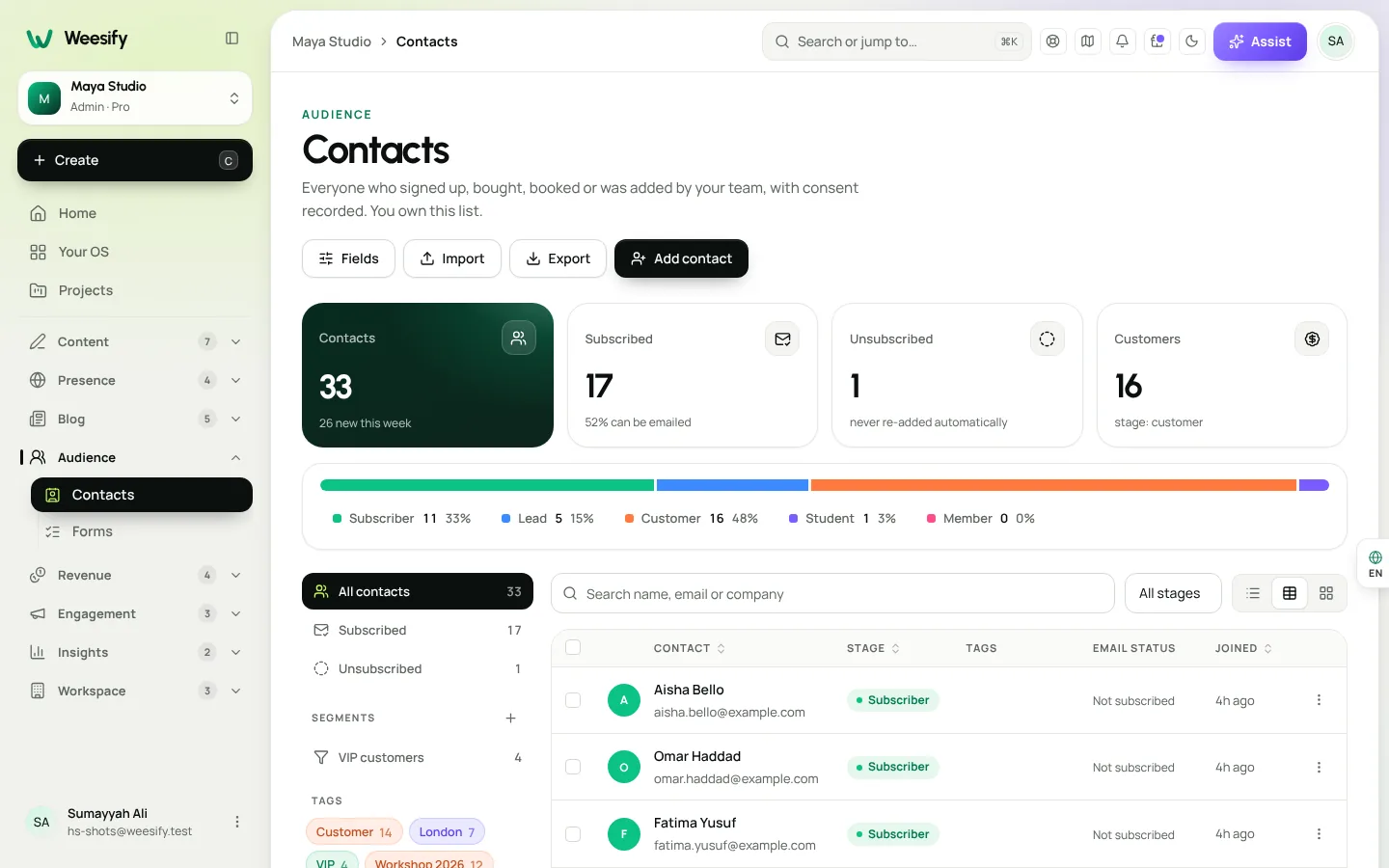Select the All contacts filter tab
Viewport: 1389px width, 868px height.
[418, 591]
